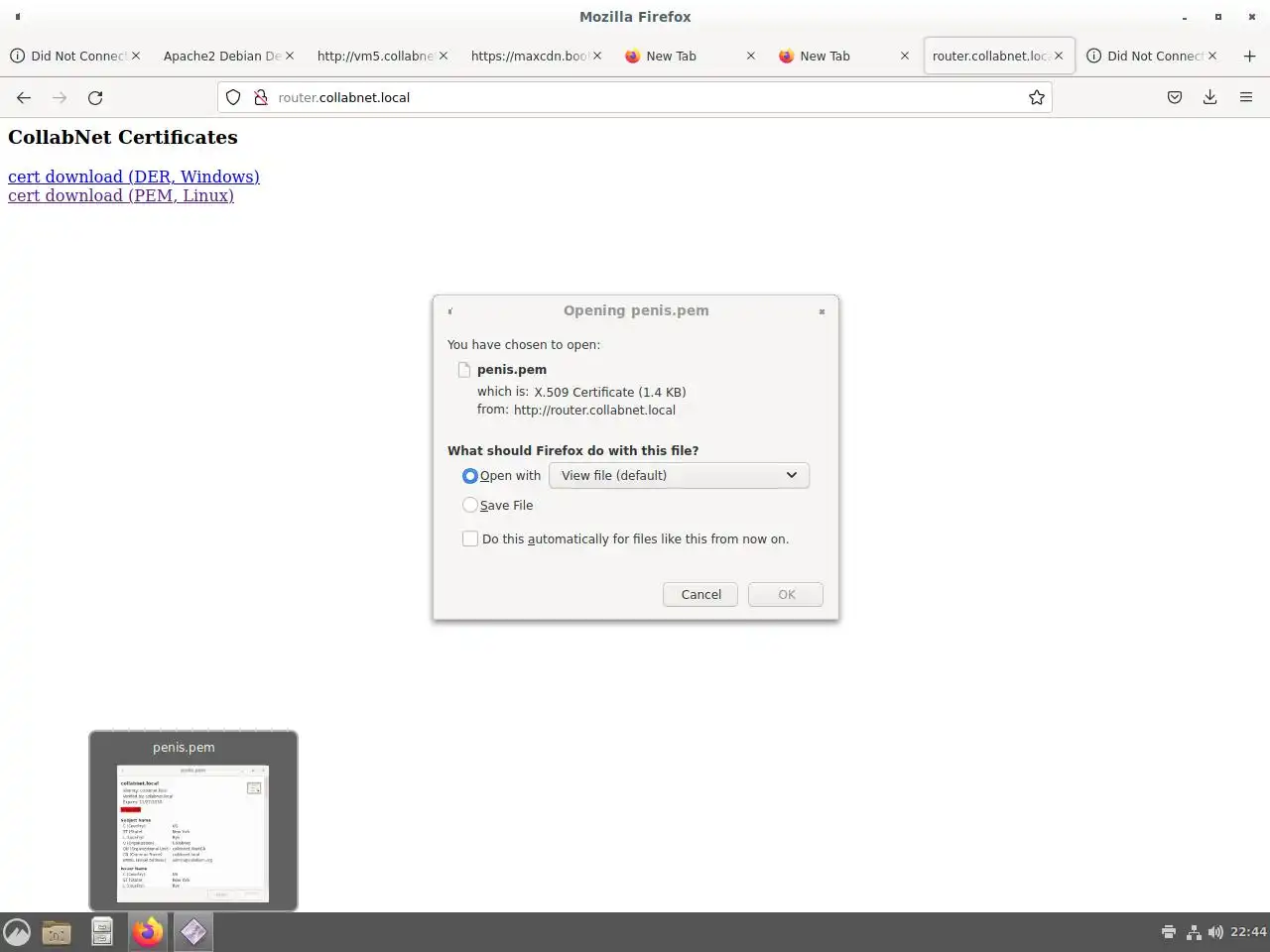The image size is (1270, 952).
Task: Confirm the dialog with OK
Action: (x=786, y=594)
